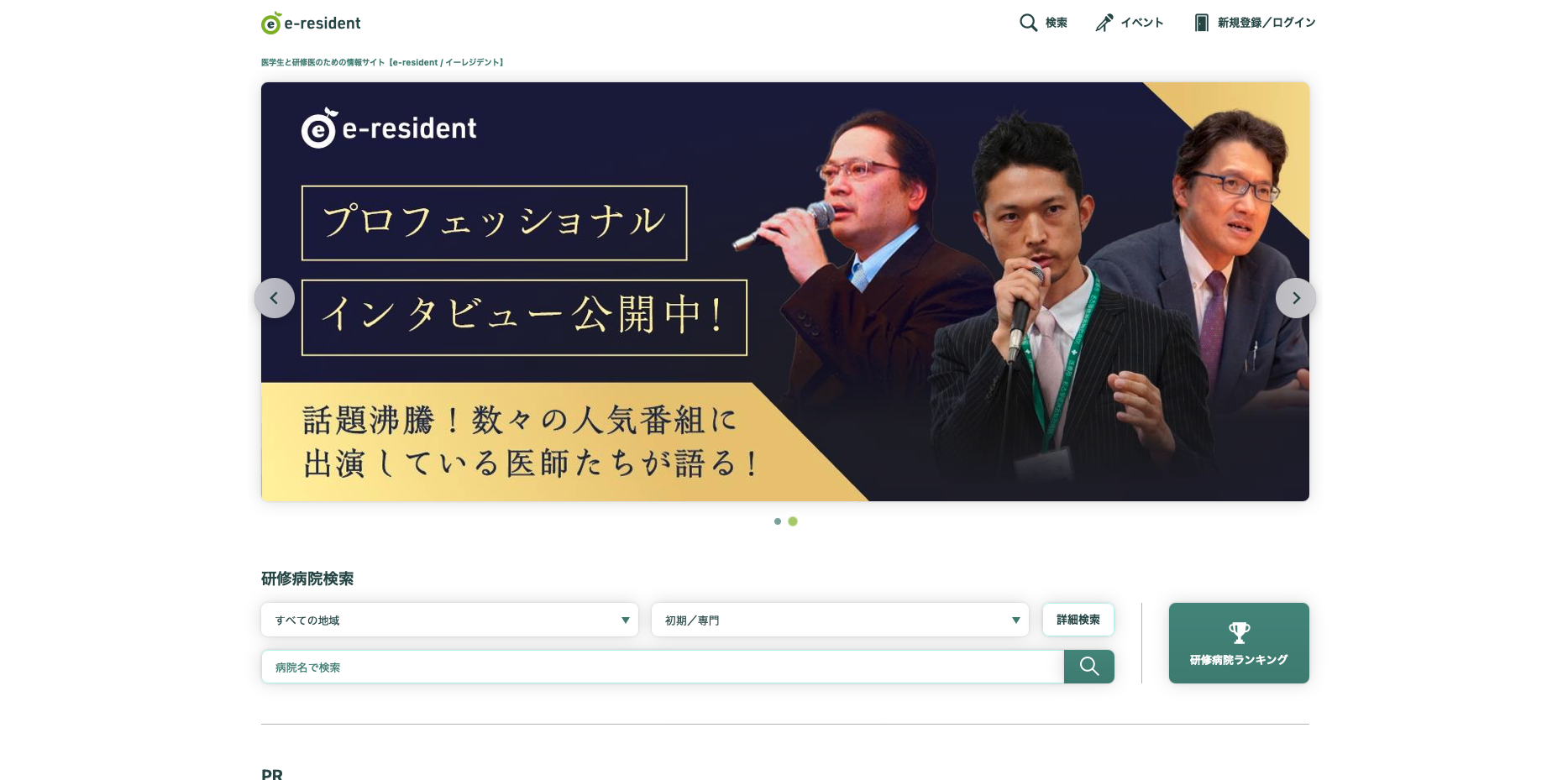Select the second carousel pagination dot

pos(793,521)
